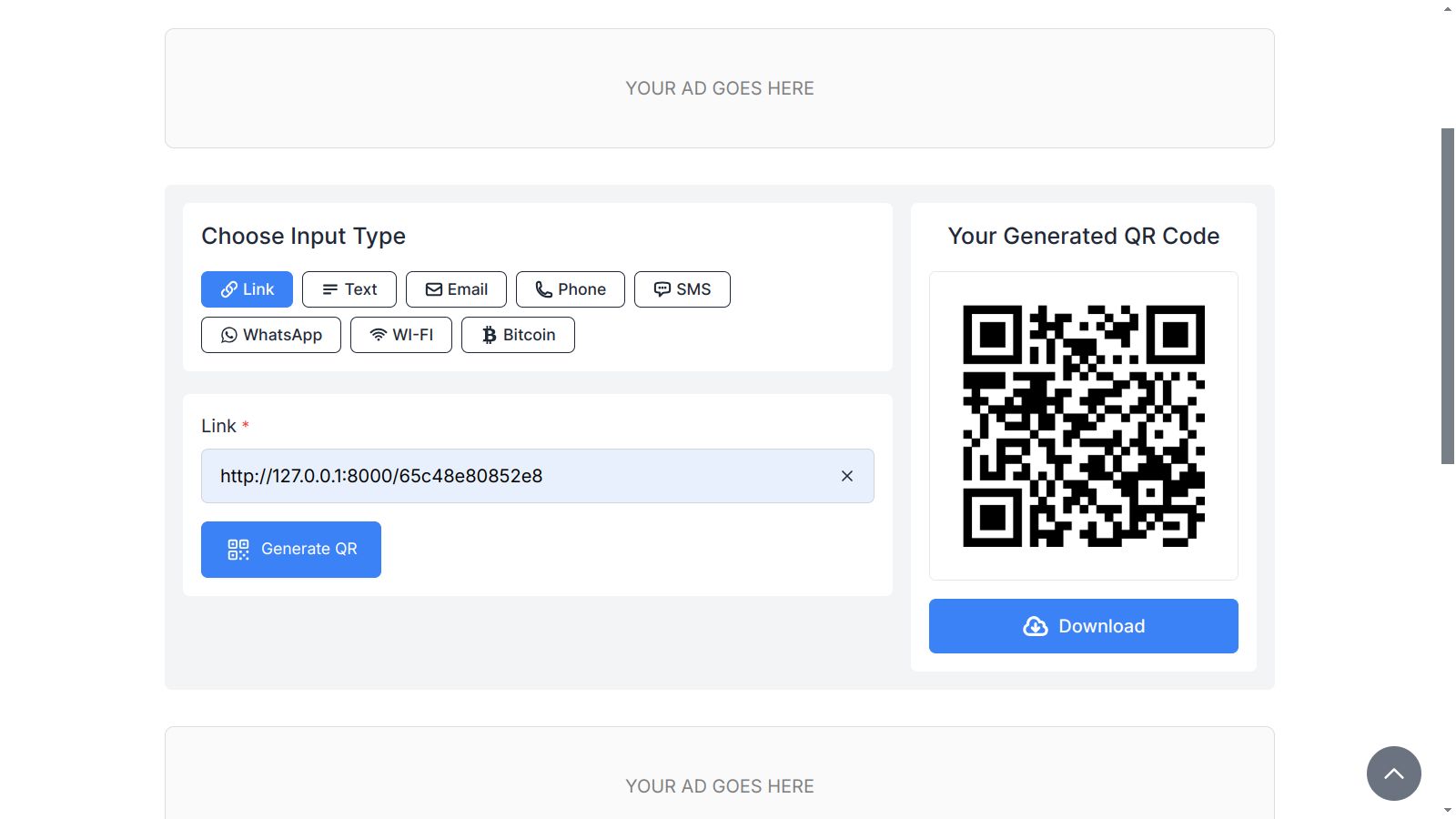1456x819 pixels.
Task: Click the page vertical scrollbar thumb
Action: click(x=1448, y=296)
